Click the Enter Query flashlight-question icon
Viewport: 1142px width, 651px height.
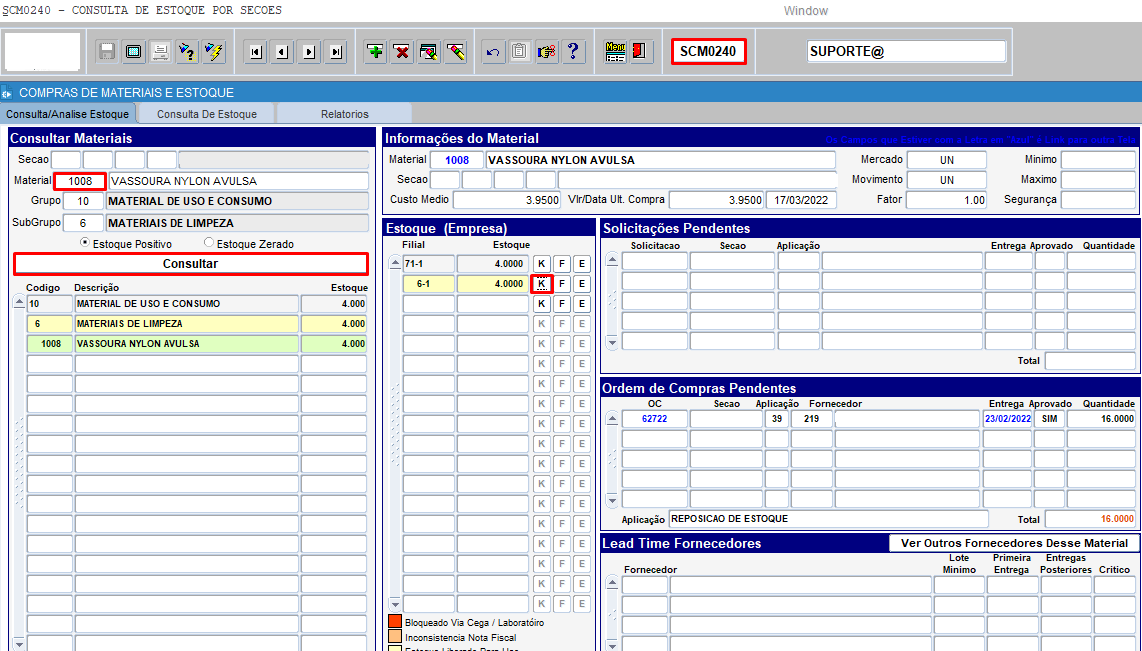187,52
